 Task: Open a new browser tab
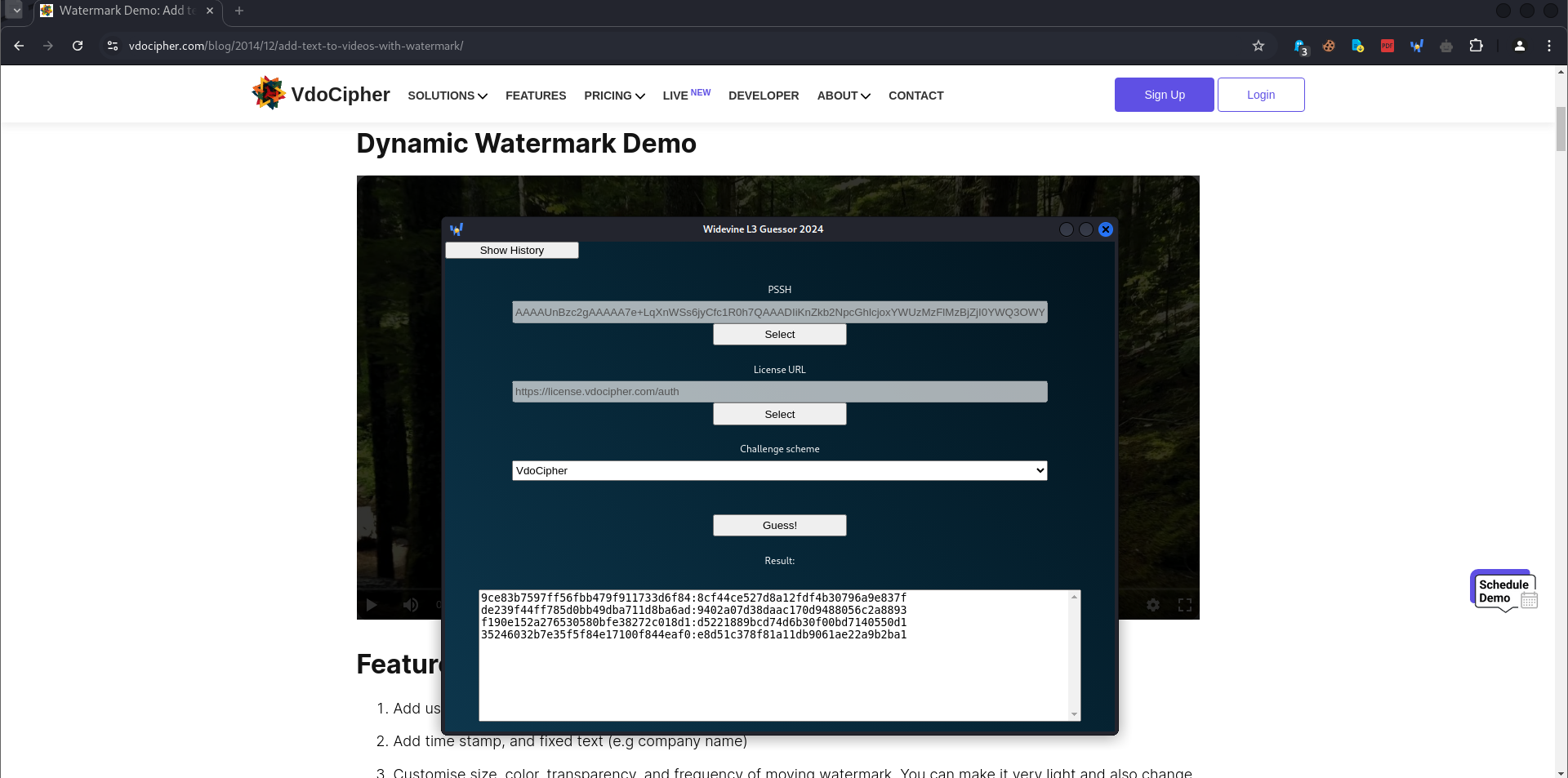(x=239, y=11)
